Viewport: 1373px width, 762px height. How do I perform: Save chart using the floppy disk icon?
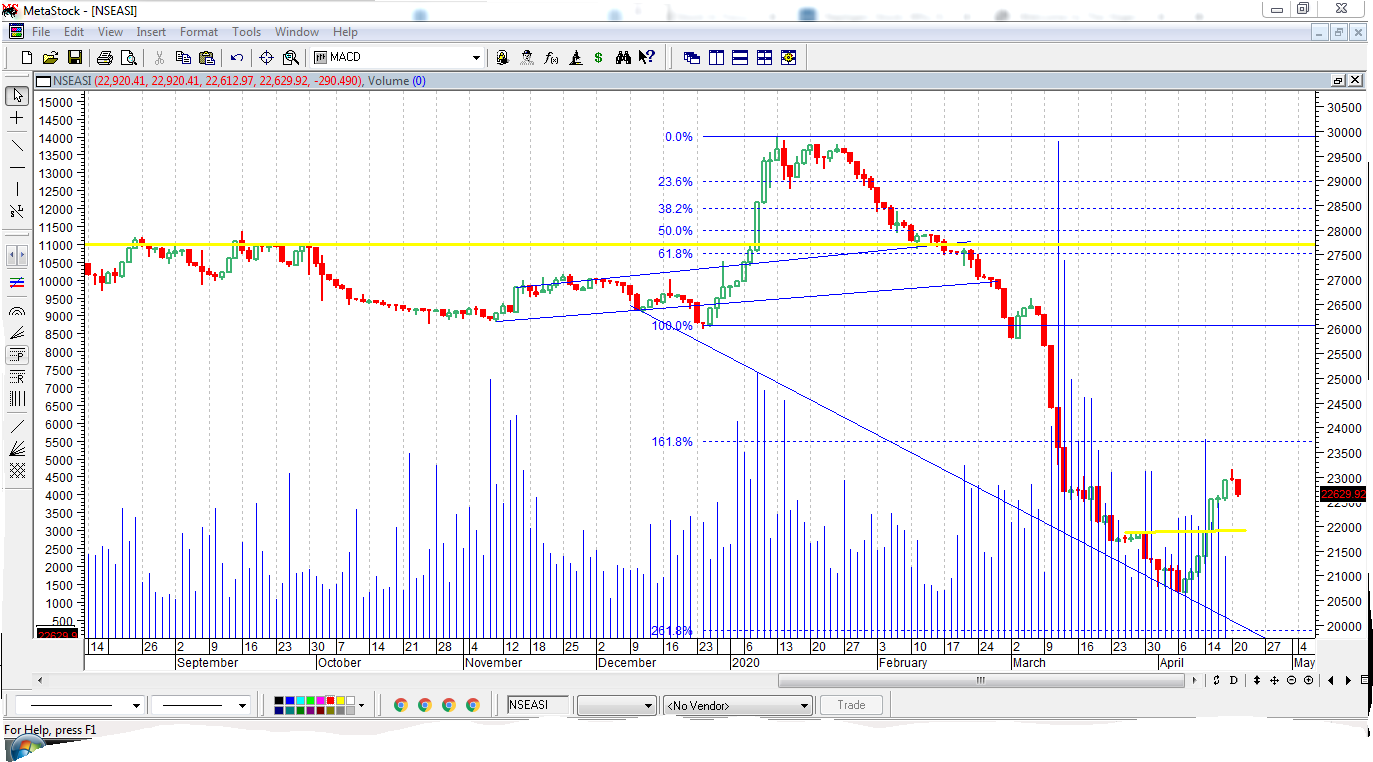(x=73, y=58)
